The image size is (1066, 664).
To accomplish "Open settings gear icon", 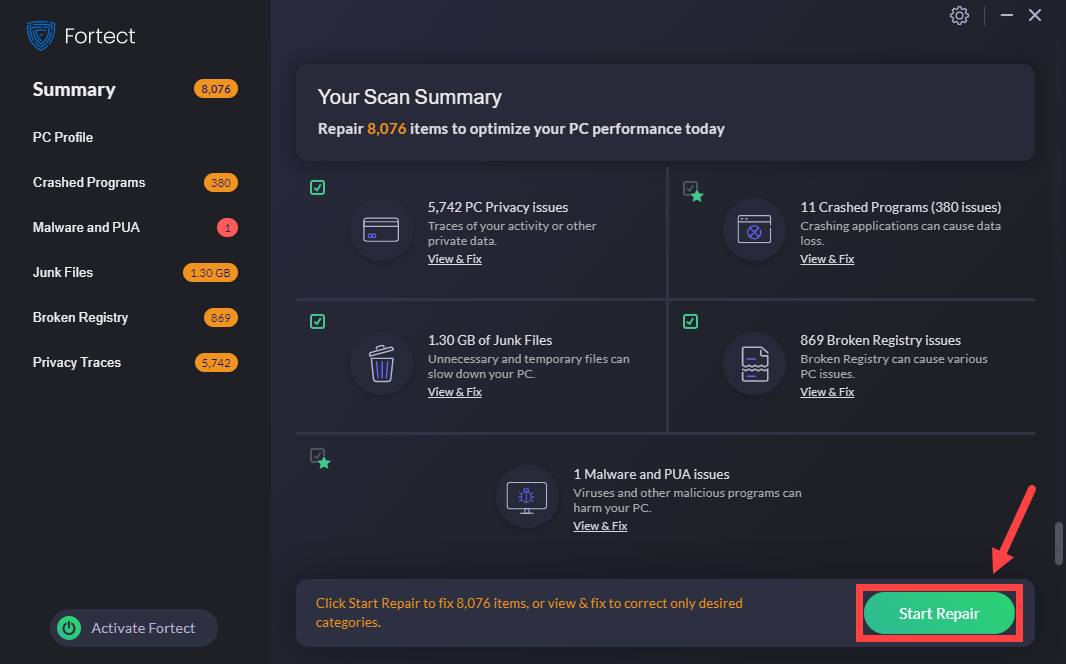I will tap(959, 15).
